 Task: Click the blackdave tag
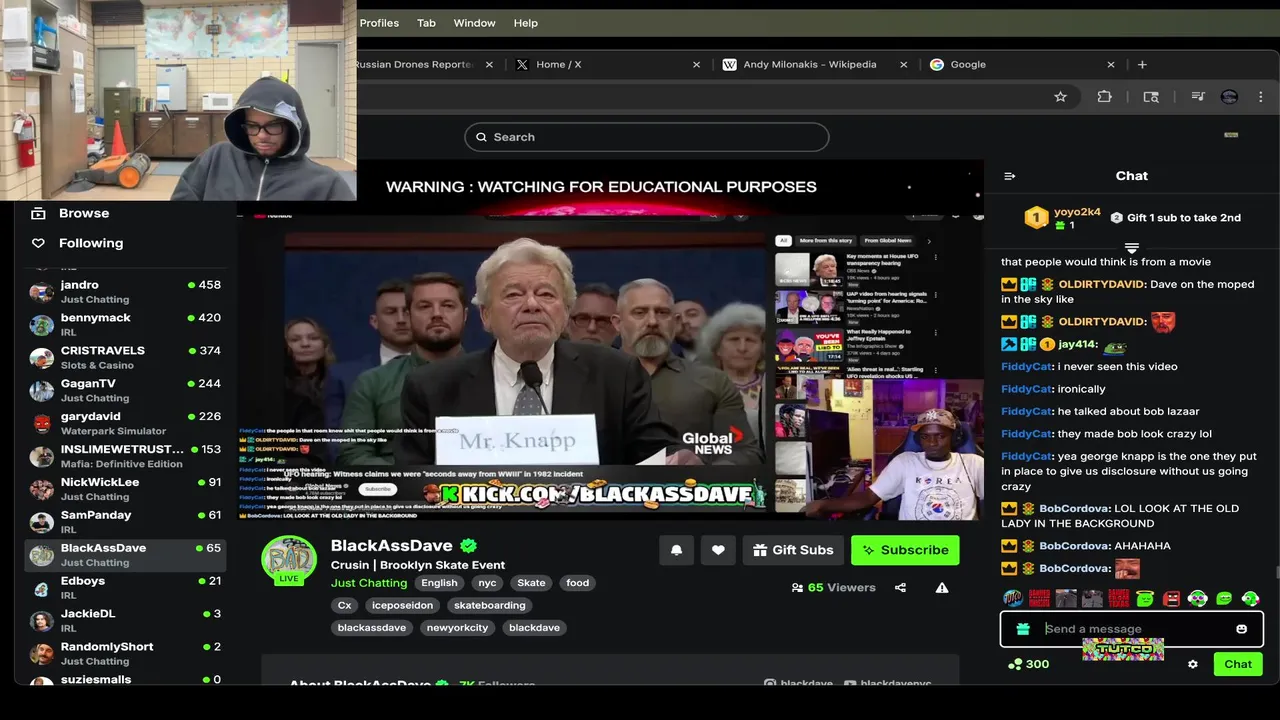click(534, 628)
